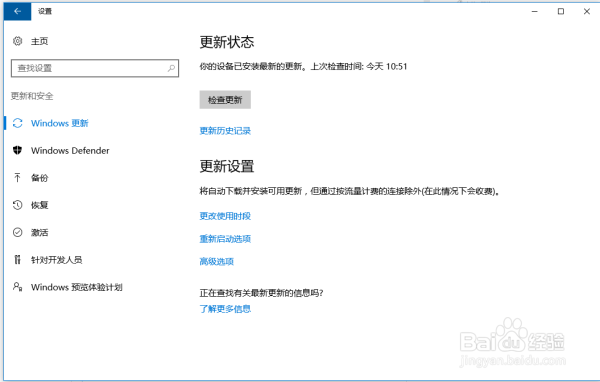Click the 恢复 history clock icon
This screenshot has height=382, width=600.
click(18, 205)
